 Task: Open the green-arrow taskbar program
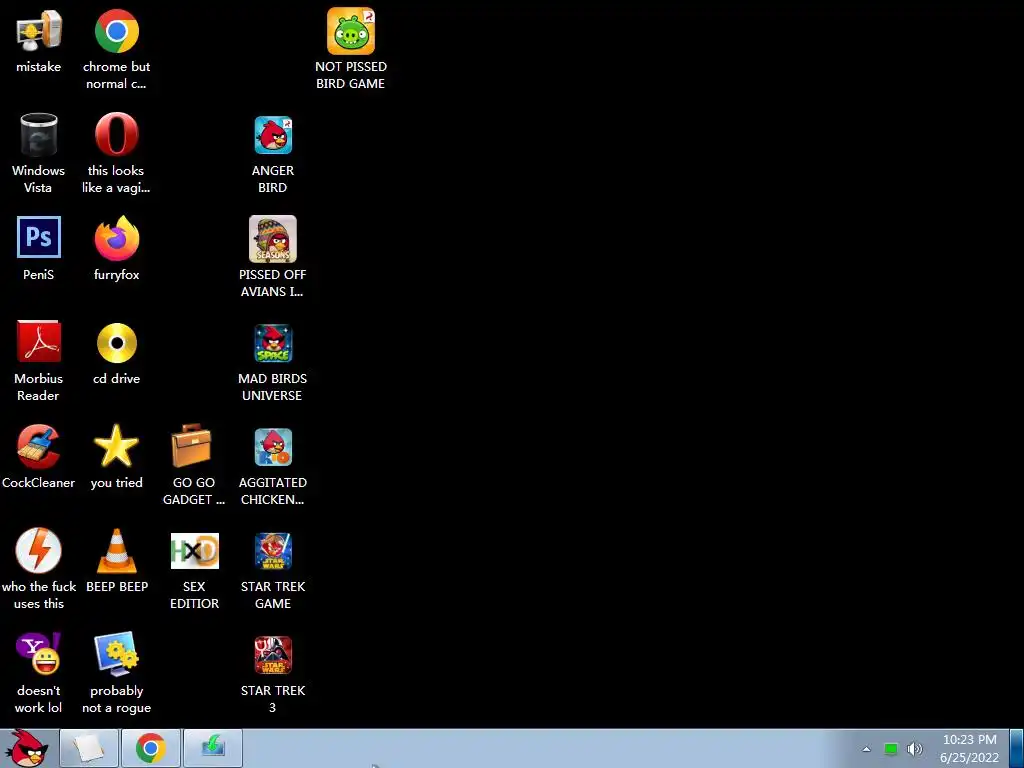(x=213, y=748)
